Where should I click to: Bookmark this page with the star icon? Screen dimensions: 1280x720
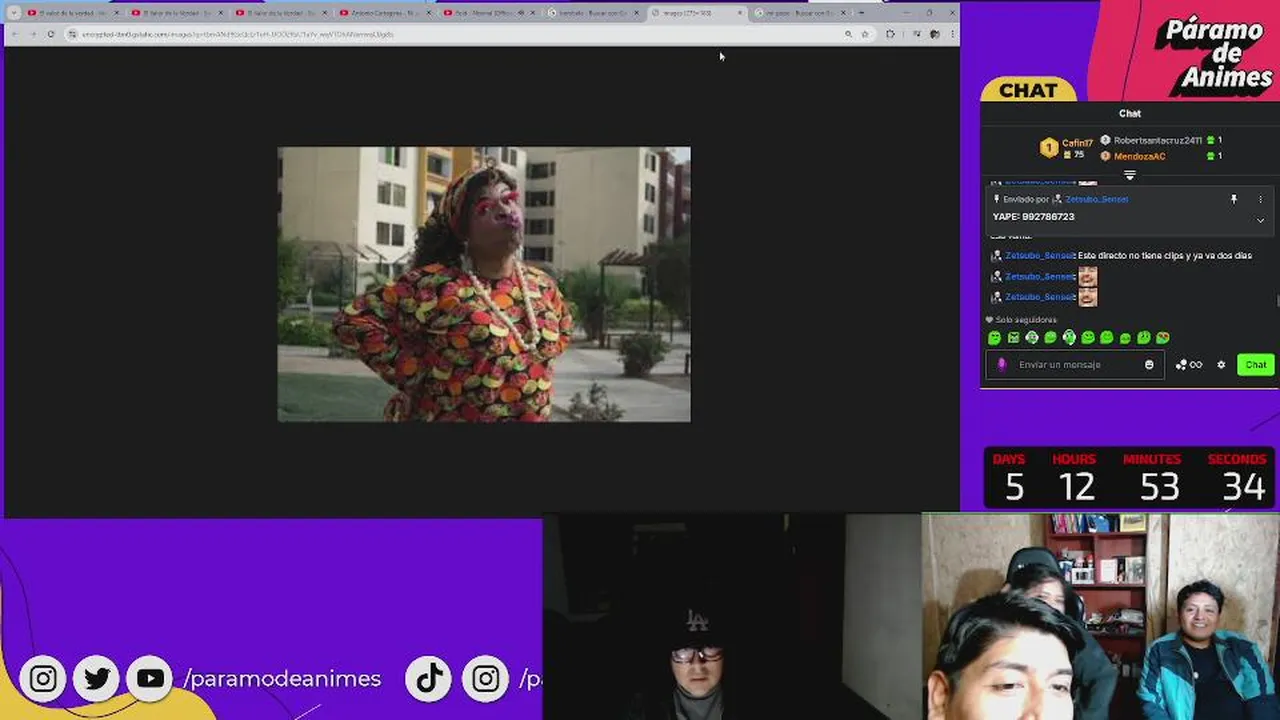[x=865, y=34]
